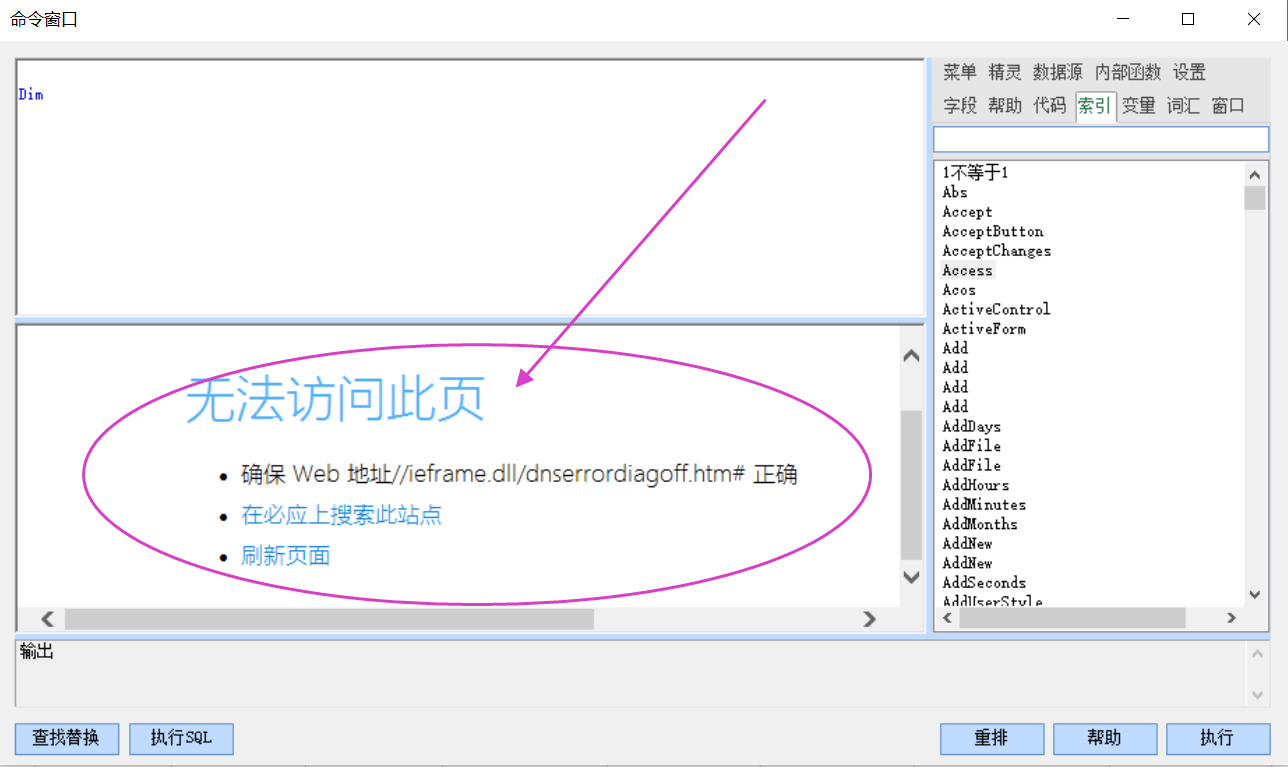Select 1不等于1 in the index list
Viewport: 1288px width, 767px height.
pyautogui.click(x=976, y=173)
